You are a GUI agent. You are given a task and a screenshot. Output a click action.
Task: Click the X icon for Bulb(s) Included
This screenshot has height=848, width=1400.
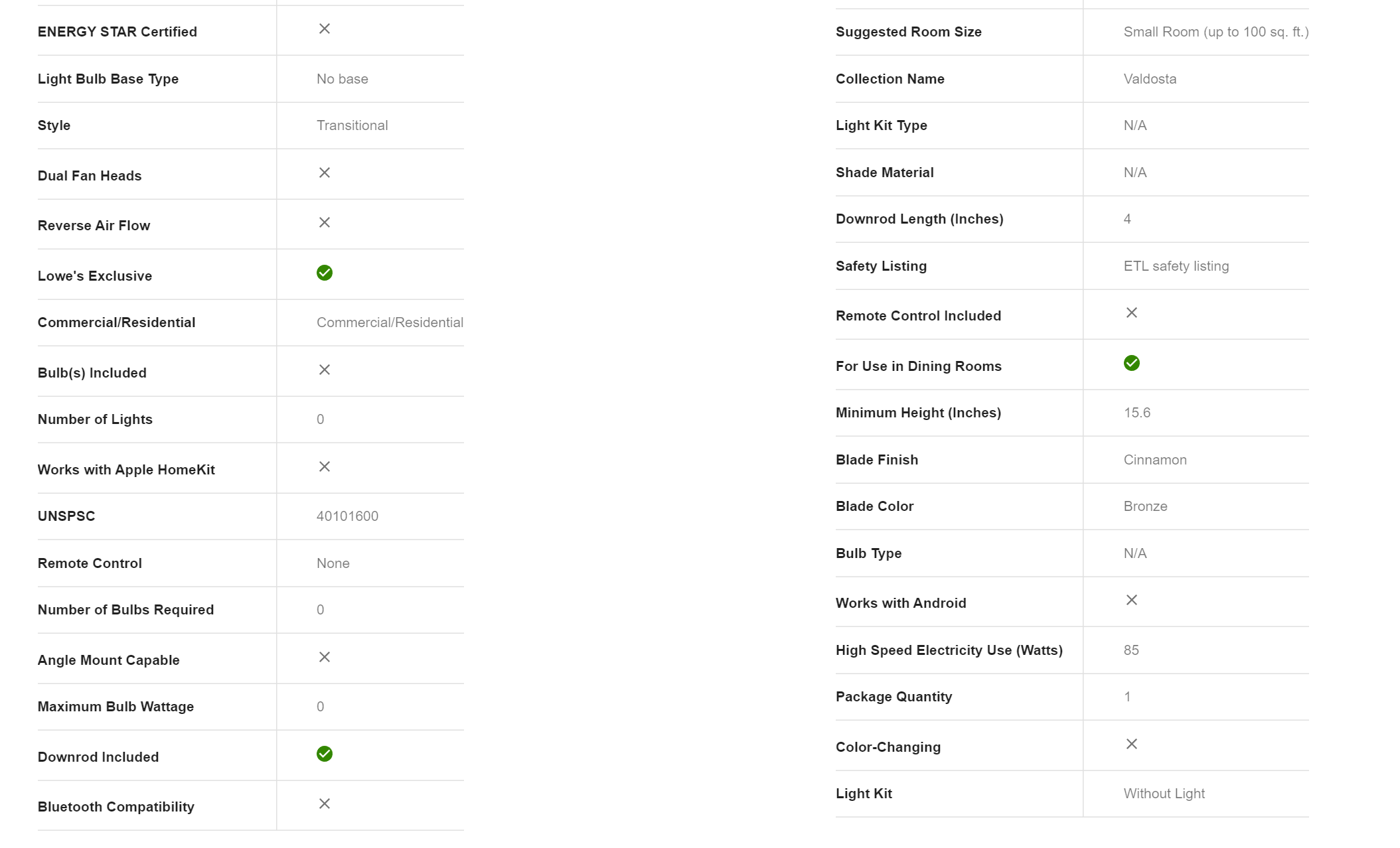tap(325, 370)
